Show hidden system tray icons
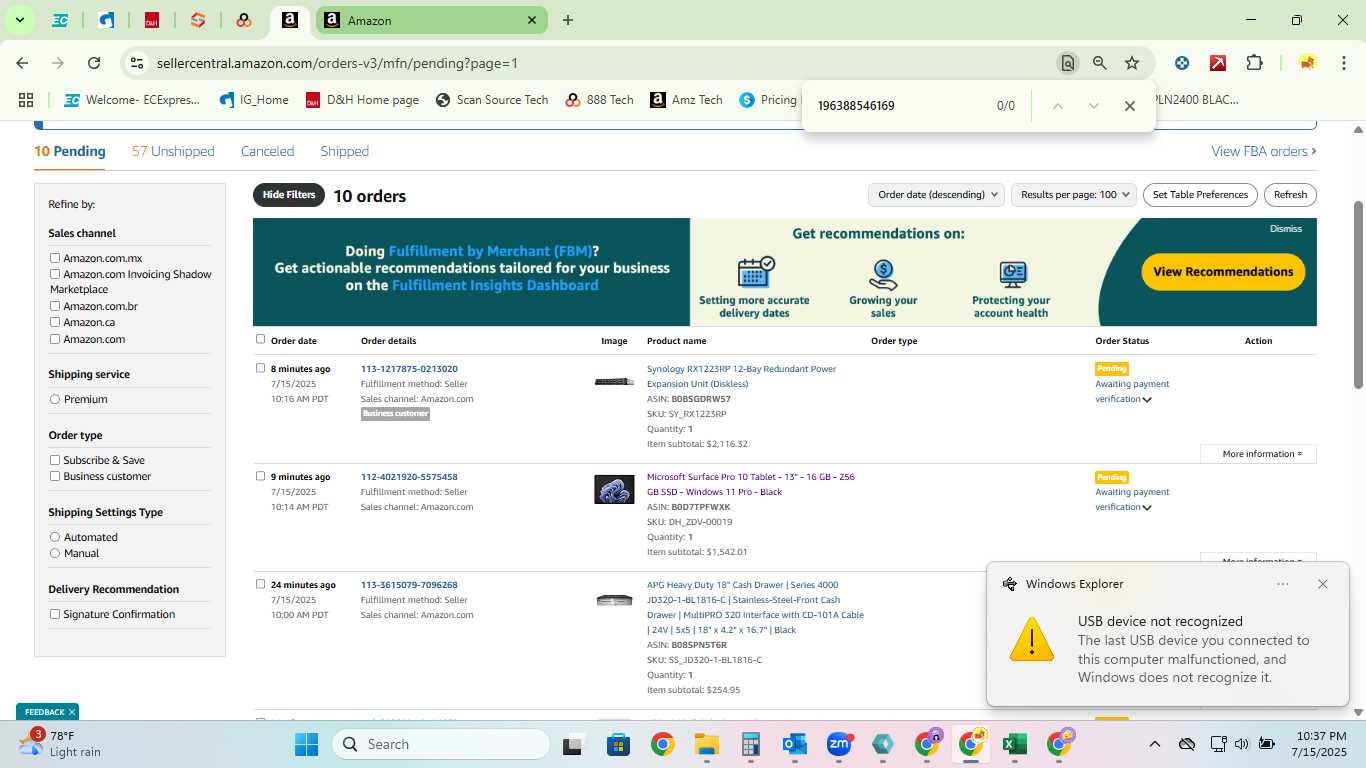 click(x=1154, y=744)
